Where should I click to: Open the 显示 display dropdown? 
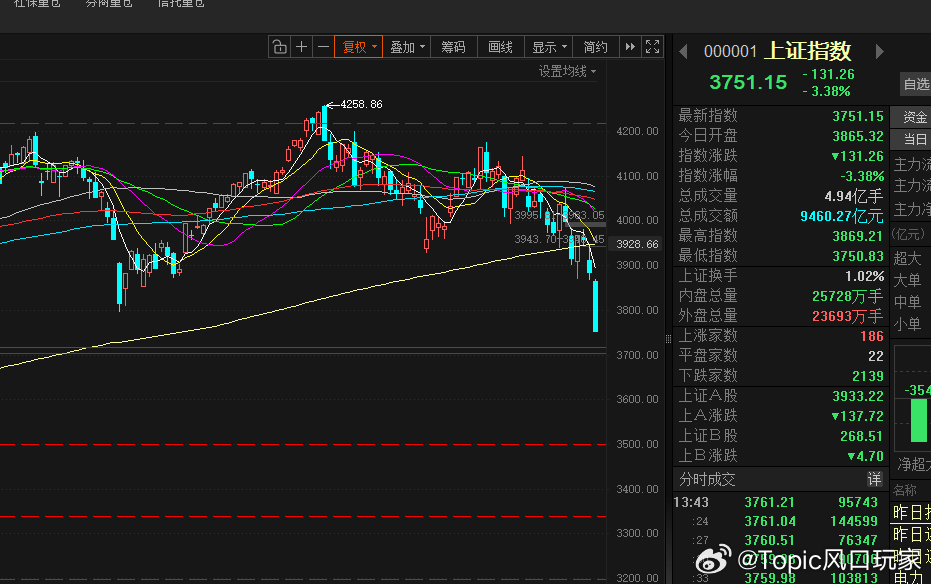click(549, 47)
